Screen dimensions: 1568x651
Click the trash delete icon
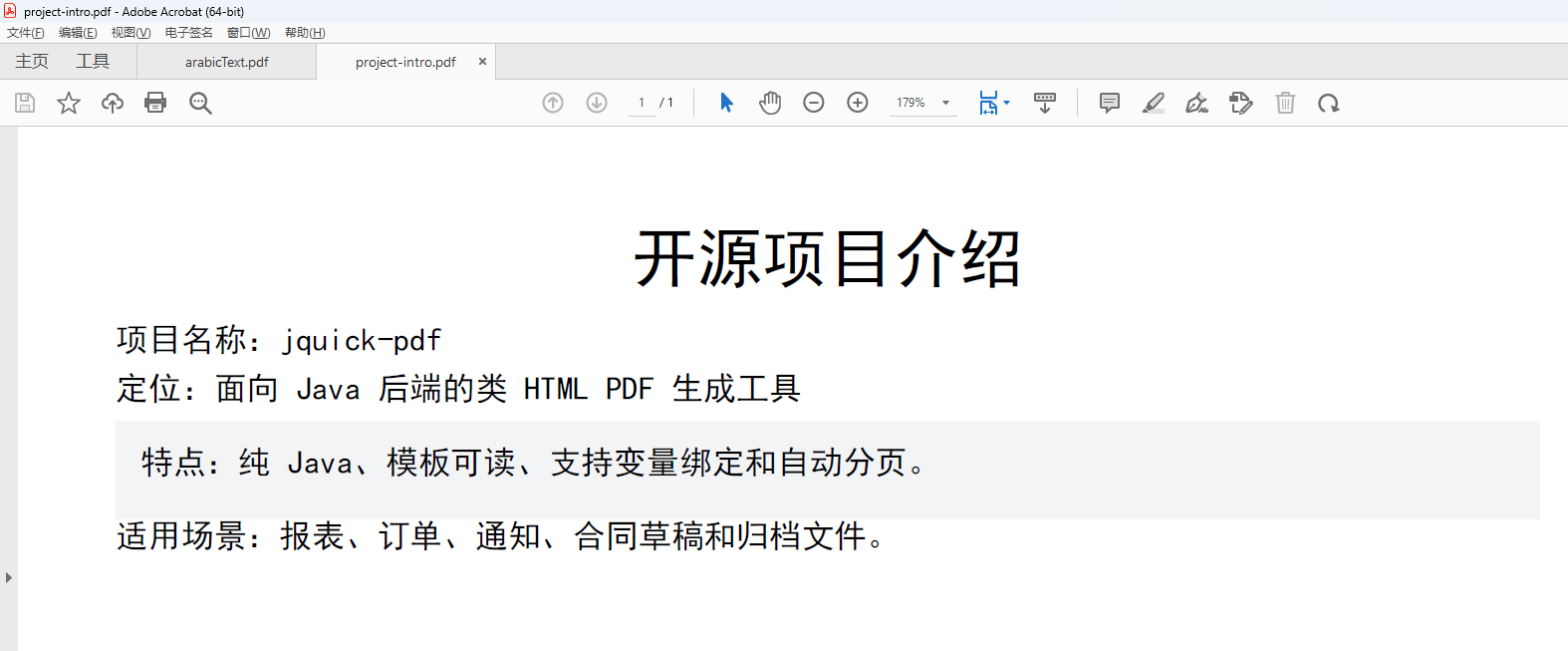1285,103
